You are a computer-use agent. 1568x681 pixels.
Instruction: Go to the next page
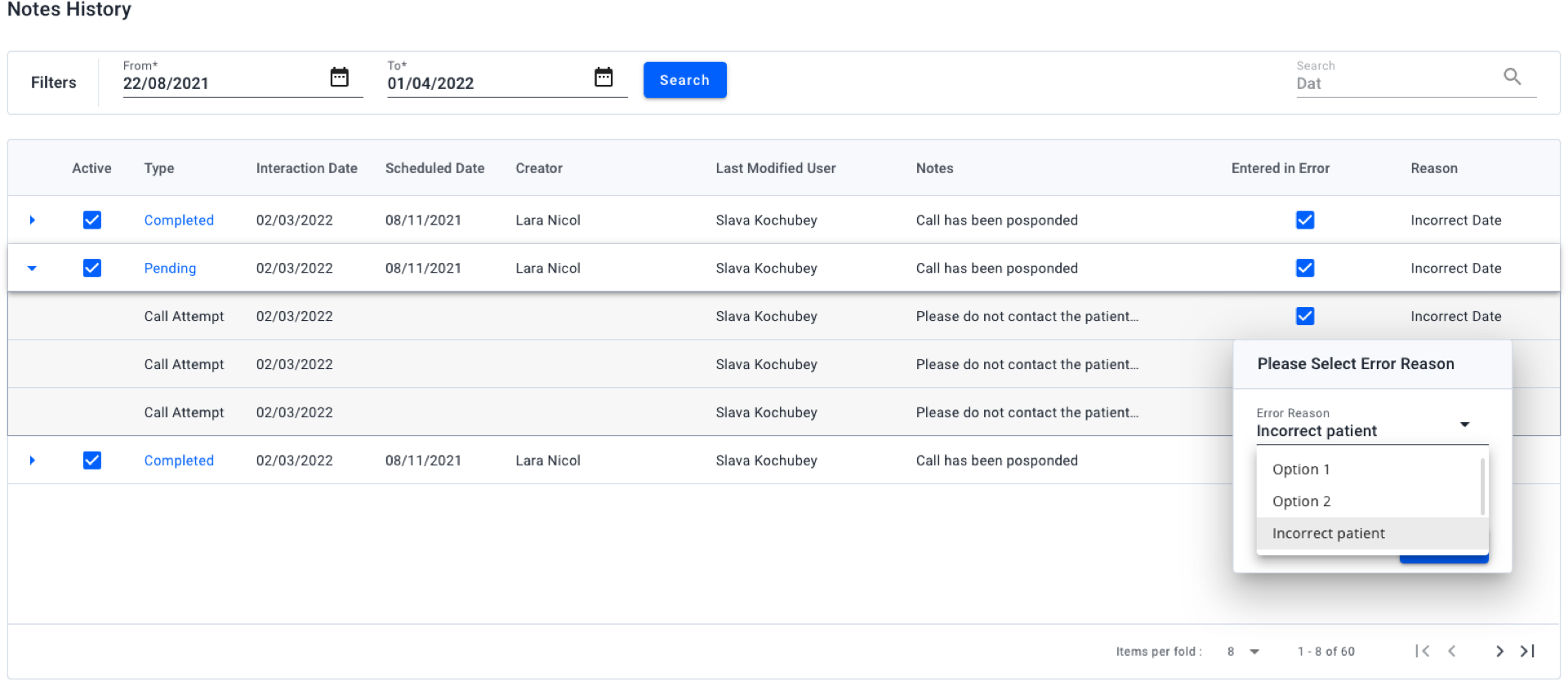coord(1499,651)
